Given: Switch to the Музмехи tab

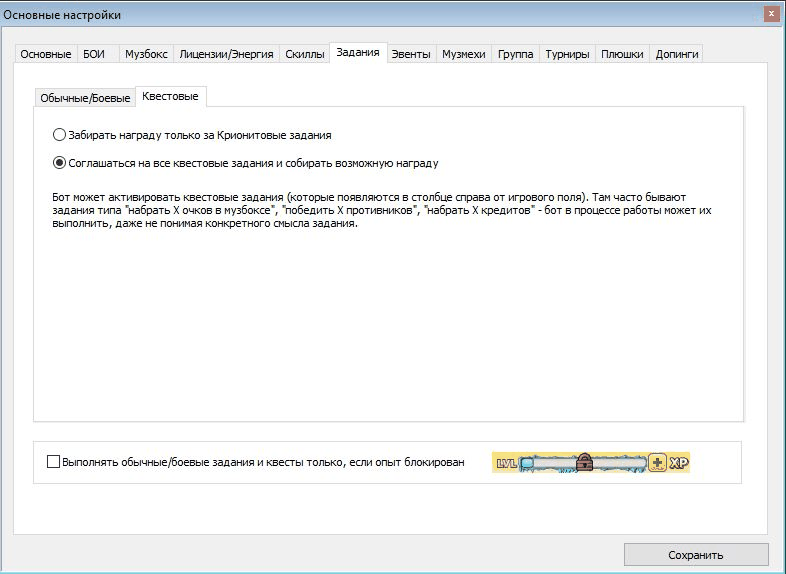Looking at the screenshot, I should click(464, 54).
